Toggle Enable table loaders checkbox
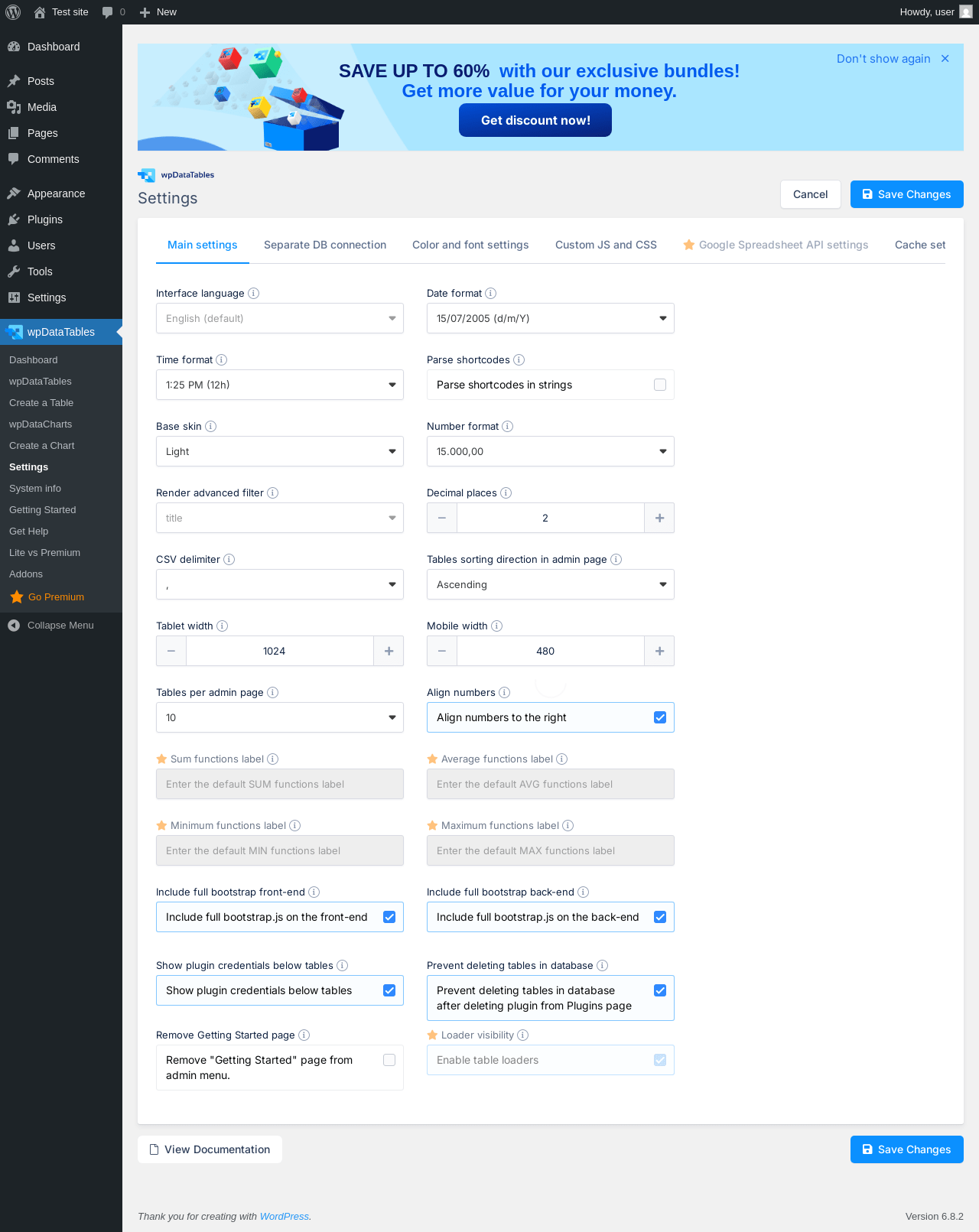Viewport: 979px width, 1232px height. (660, 1060)
